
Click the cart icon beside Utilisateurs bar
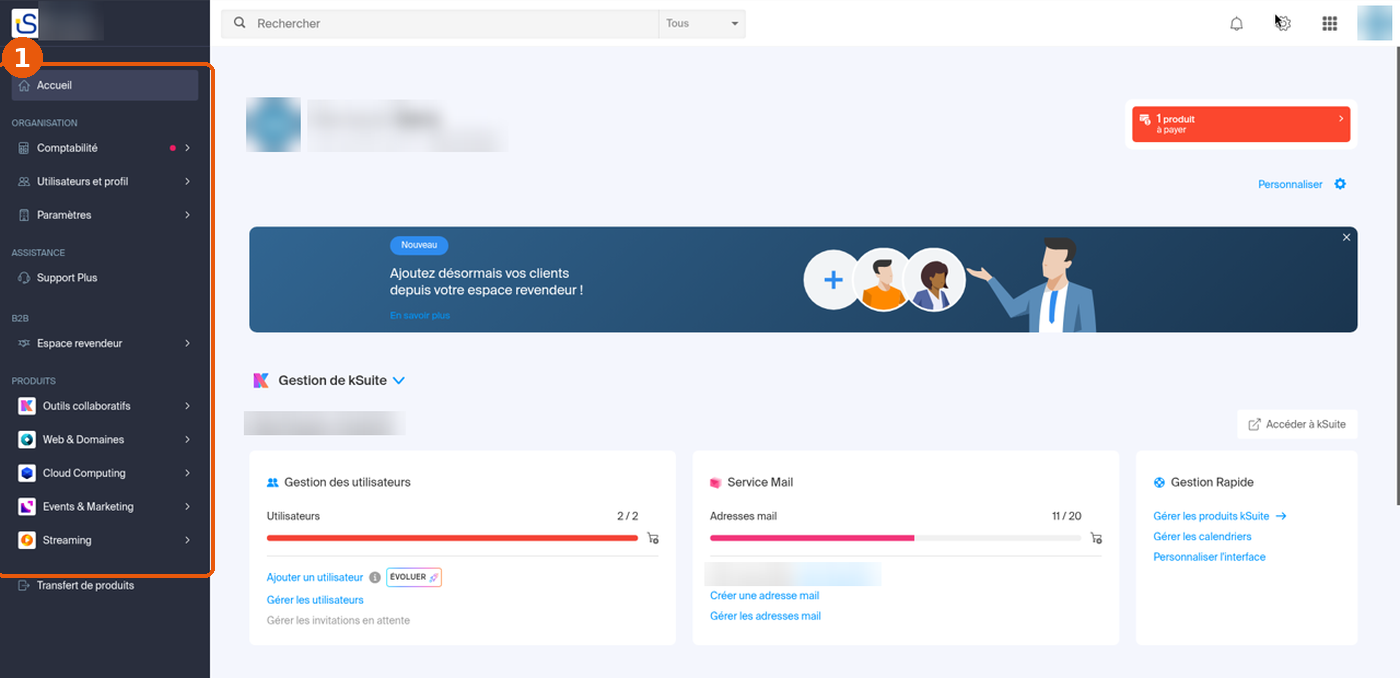pos(653,538)
